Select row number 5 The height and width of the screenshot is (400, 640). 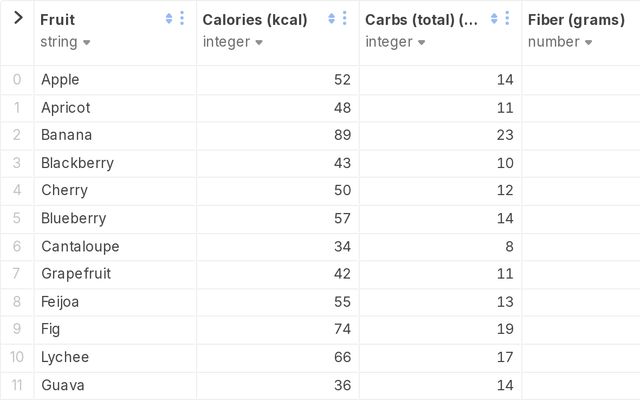(x=17, y=218)
